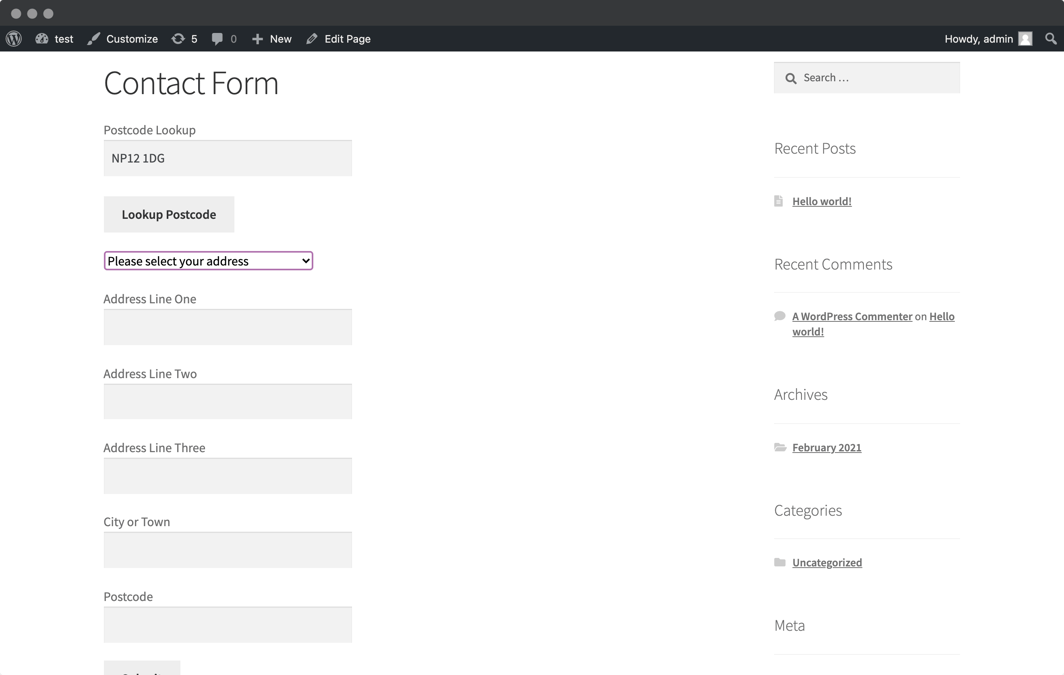Open the 'Please select your address' dropdown

(207, 260)
